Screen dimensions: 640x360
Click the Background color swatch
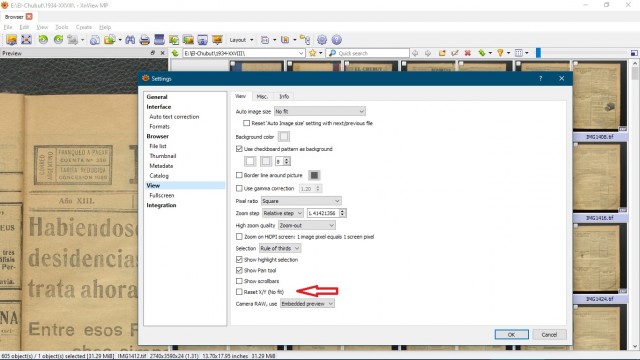pos(284,136)
